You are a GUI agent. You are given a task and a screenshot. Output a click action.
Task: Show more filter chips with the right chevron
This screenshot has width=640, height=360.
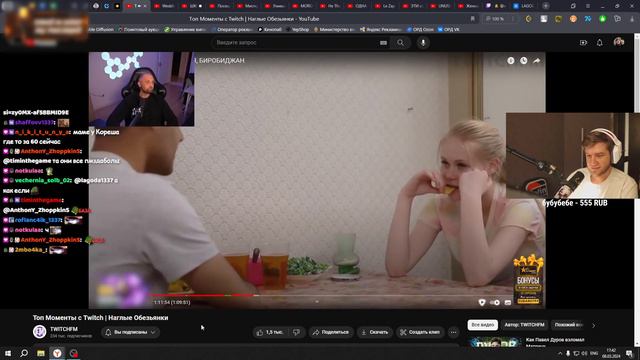593,325
